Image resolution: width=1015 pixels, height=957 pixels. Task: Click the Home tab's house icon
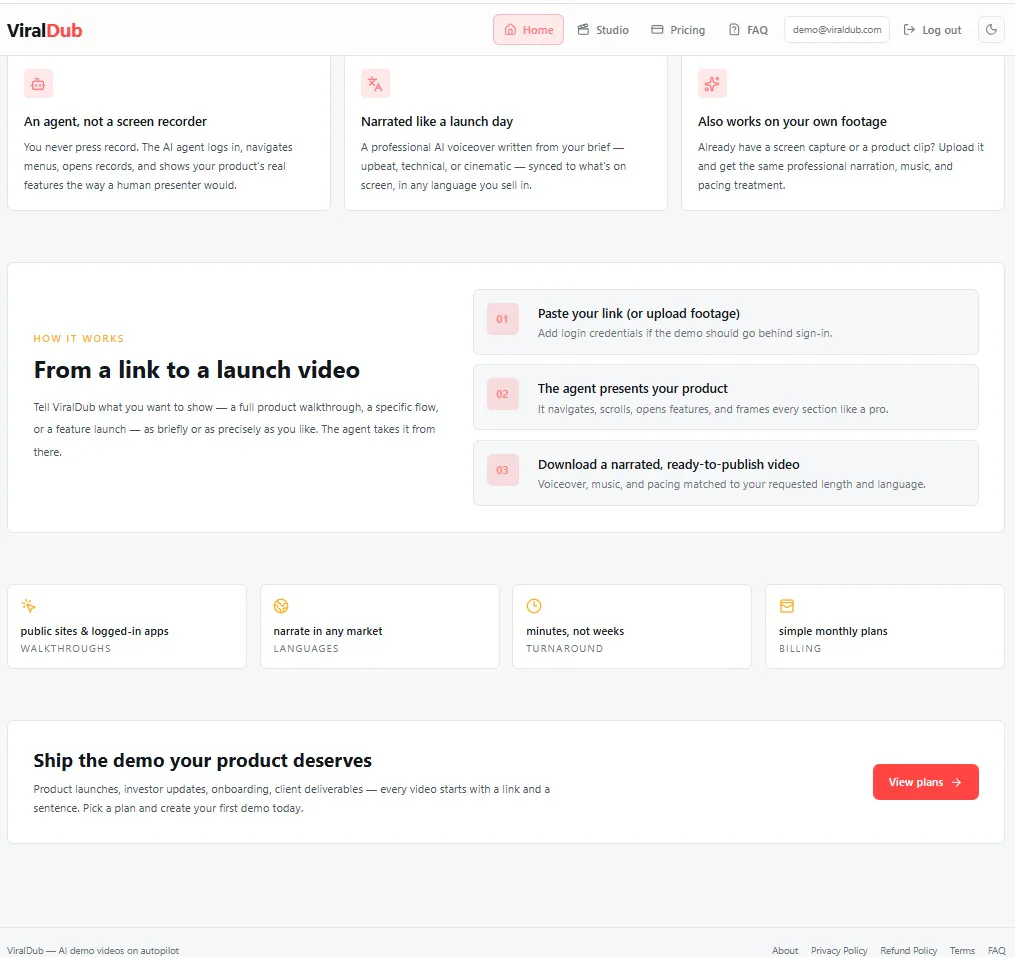click(x=510, y=30)
